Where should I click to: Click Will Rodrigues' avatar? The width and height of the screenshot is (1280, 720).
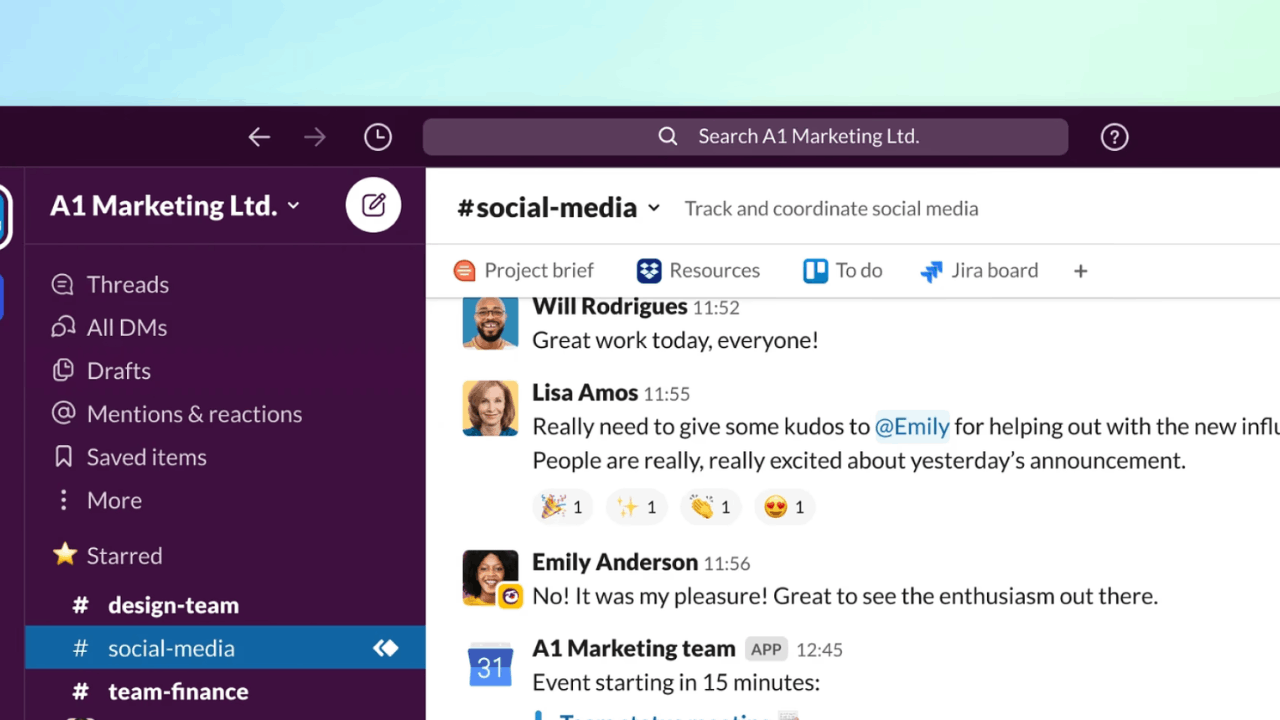pyautogui.click(x=490, y=322)
